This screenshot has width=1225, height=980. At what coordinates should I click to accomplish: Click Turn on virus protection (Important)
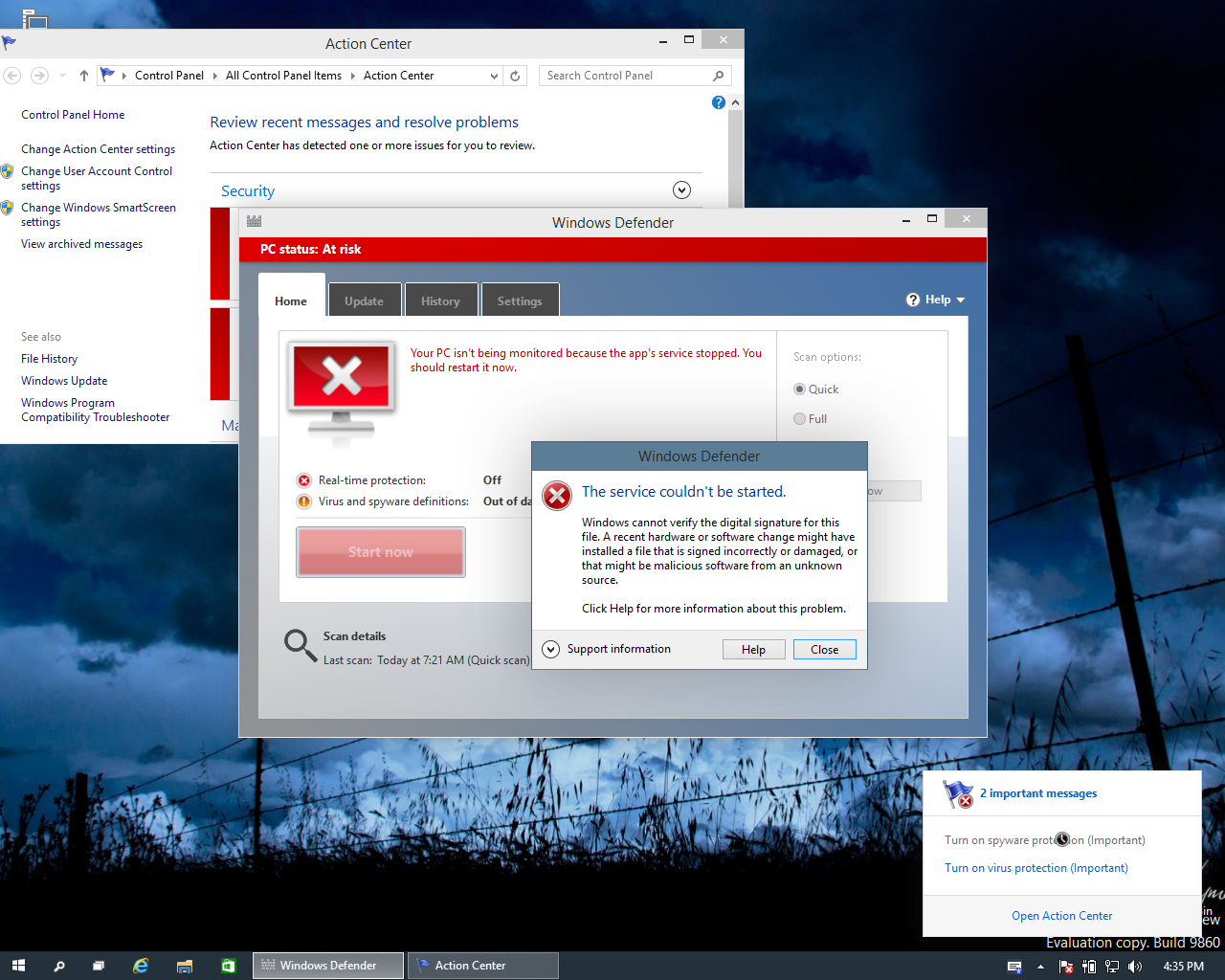click(1036, 868)
